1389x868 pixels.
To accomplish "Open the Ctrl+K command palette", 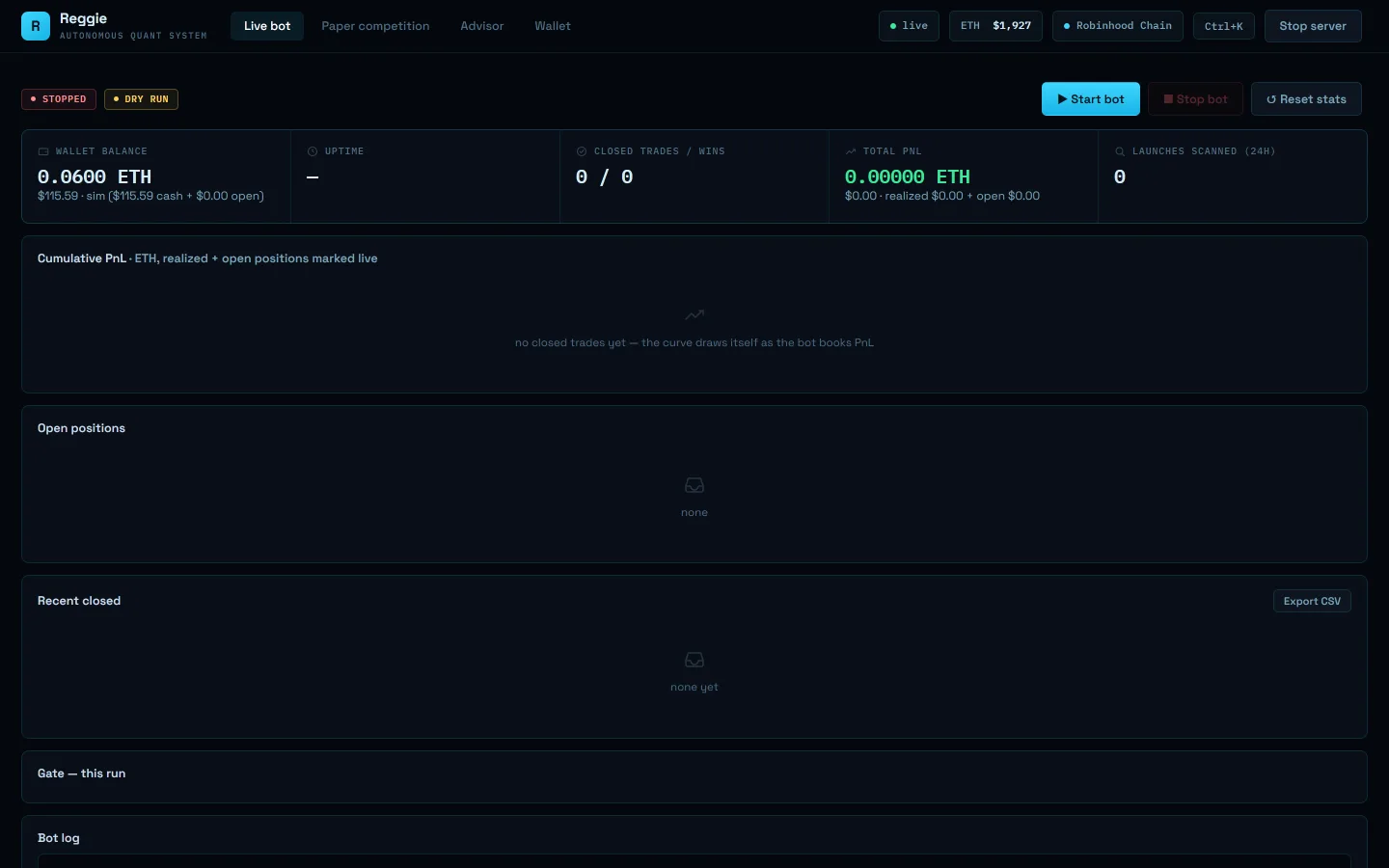I will click(1224, 26).
